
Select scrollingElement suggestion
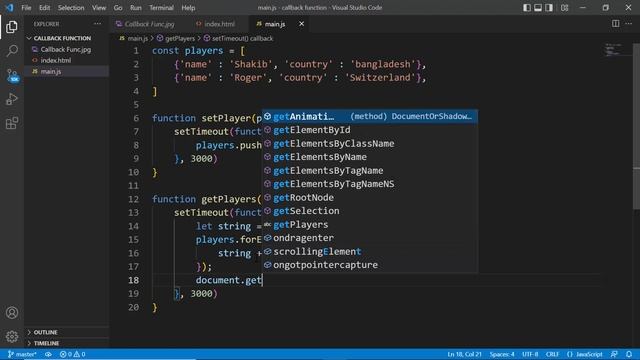[x=370, y=251]
